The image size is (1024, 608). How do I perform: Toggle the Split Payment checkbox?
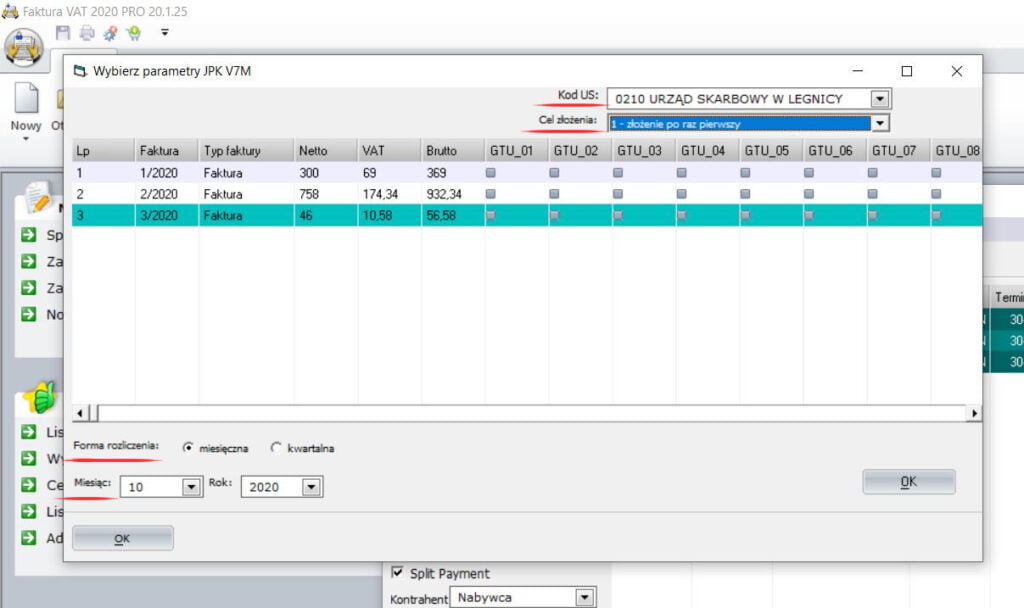click(398, 573)
